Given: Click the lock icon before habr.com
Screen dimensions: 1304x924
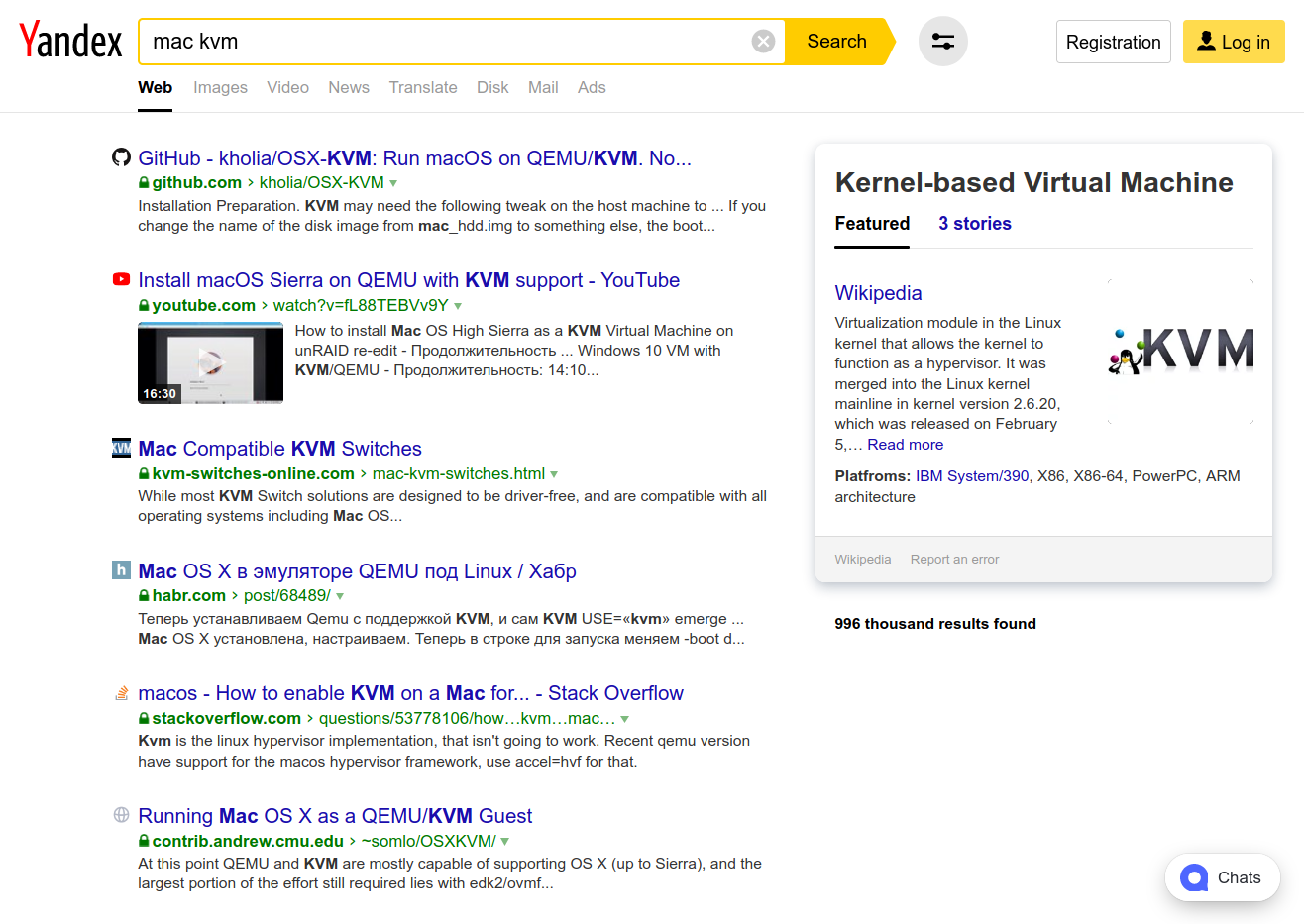Looking at the screenshot, I should [144, 596].
